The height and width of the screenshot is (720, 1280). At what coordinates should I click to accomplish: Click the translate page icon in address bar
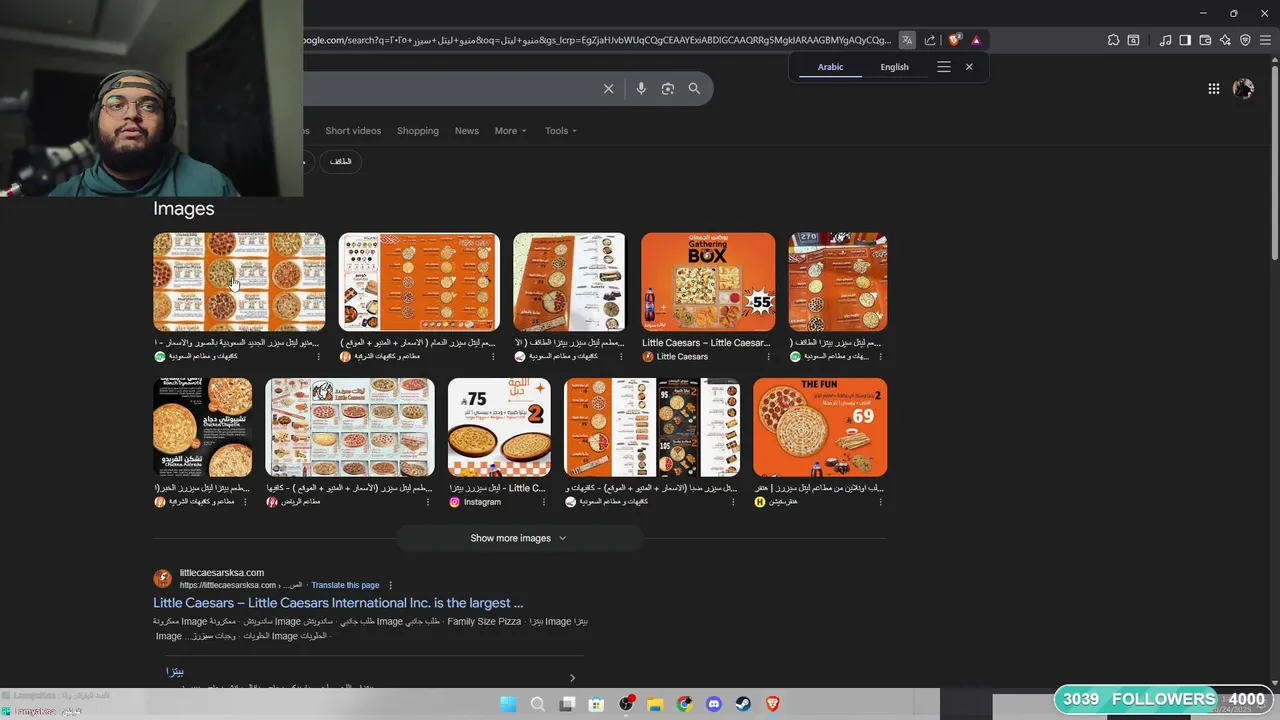pyautogui.click(x=907, y=40)
